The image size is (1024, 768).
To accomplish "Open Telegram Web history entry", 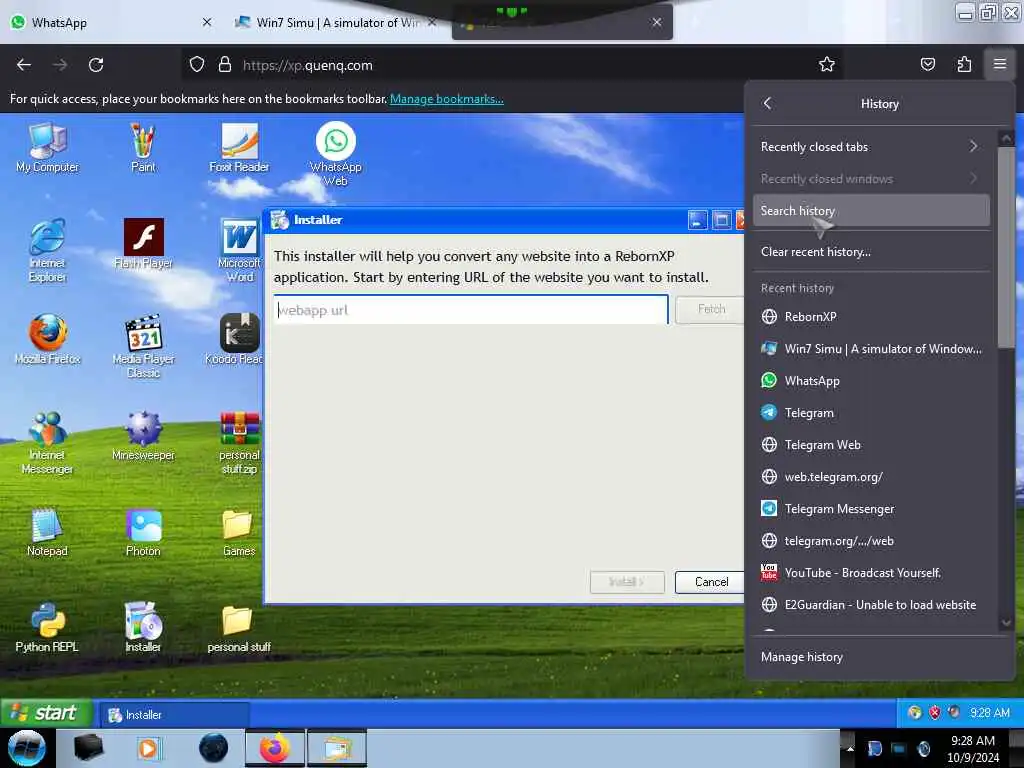I will (871, 444).
